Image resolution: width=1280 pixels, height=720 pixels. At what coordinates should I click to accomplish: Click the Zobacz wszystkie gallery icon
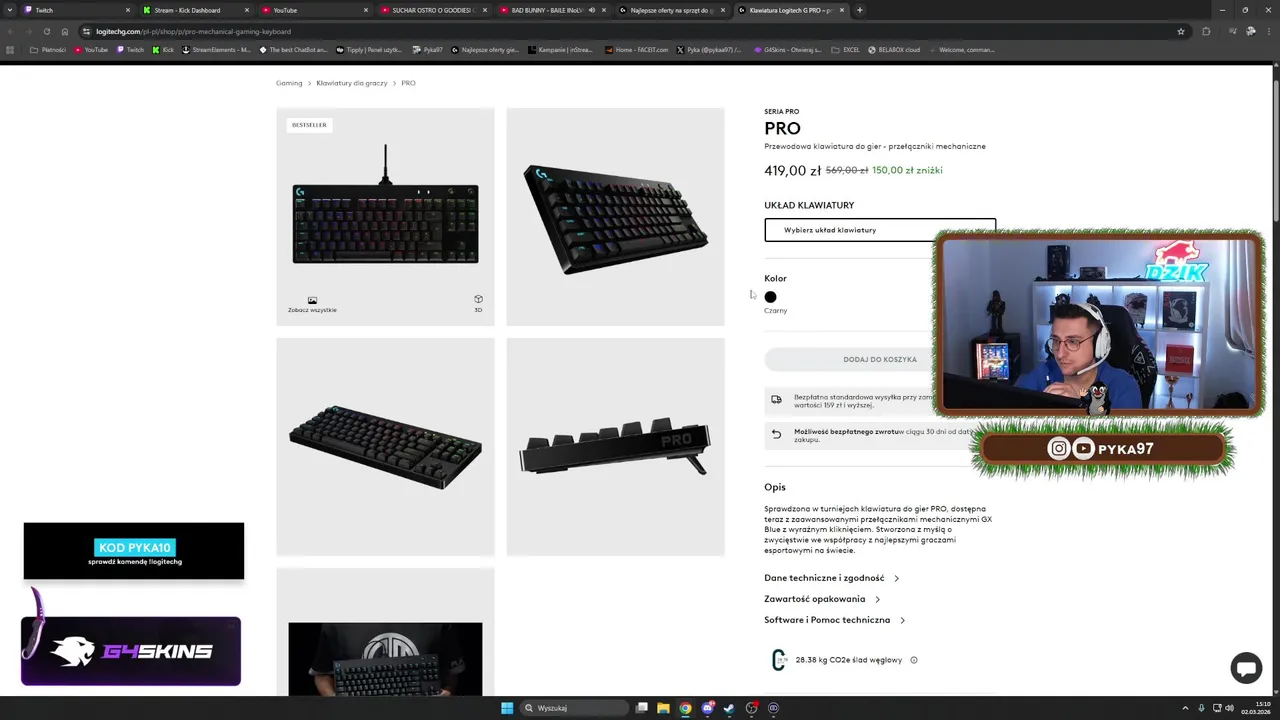312,304
